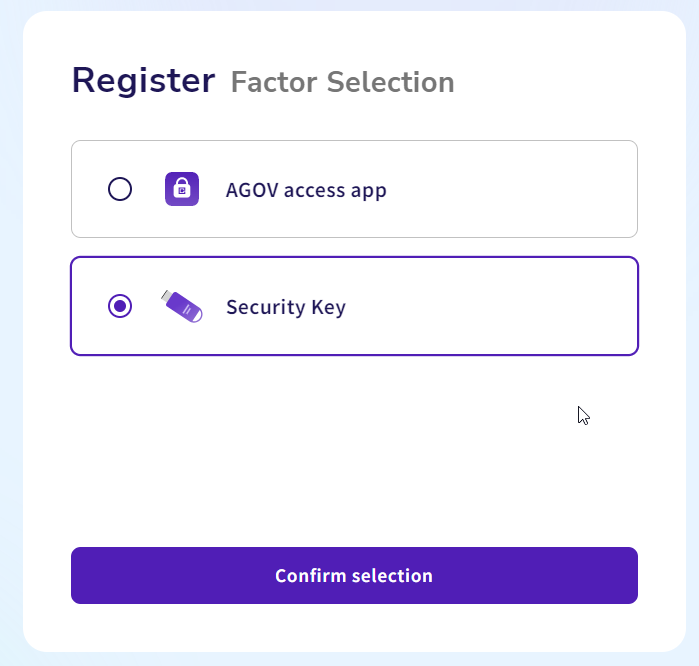Select the Security Key radio button
The width and height of the screenshot is (699, 666).
click(x=120, y=306)
